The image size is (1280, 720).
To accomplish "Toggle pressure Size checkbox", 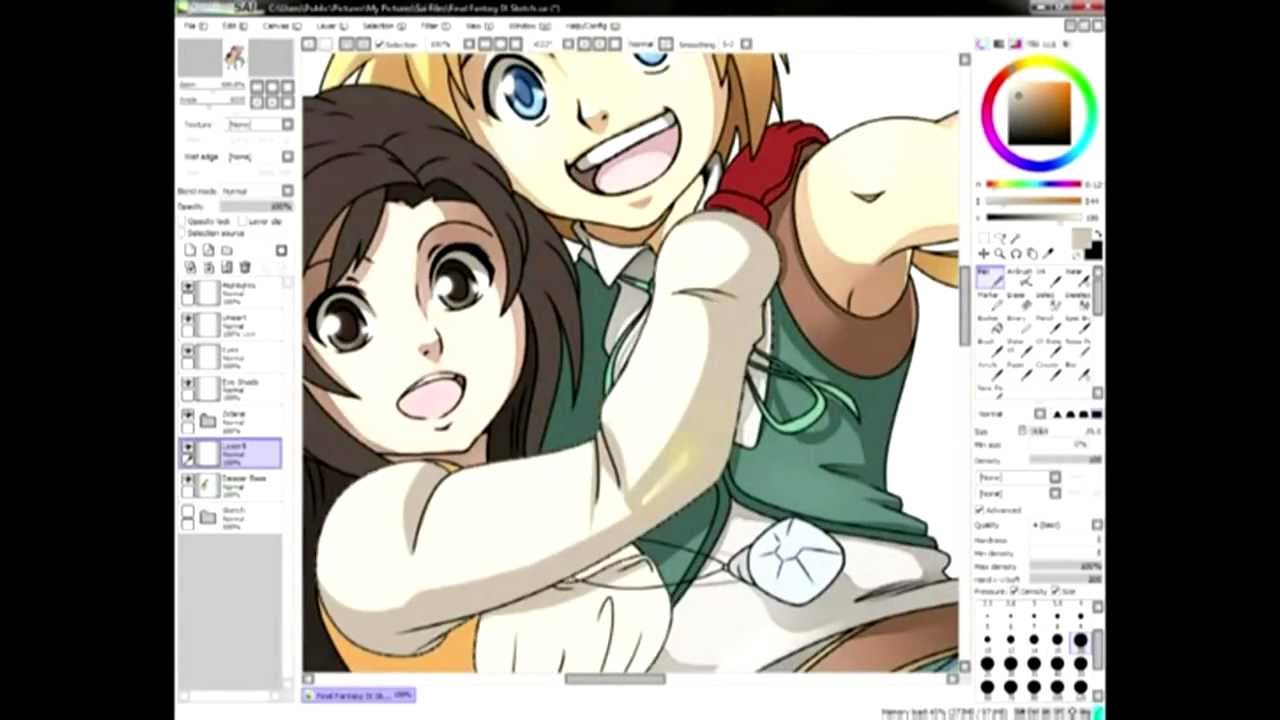I will click(x=1056, y=591).
